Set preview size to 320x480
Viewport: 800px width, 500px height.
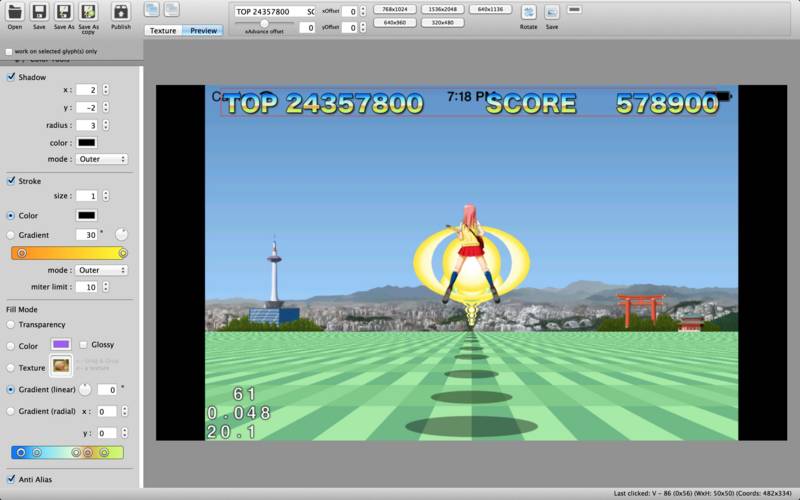[442, 22]
